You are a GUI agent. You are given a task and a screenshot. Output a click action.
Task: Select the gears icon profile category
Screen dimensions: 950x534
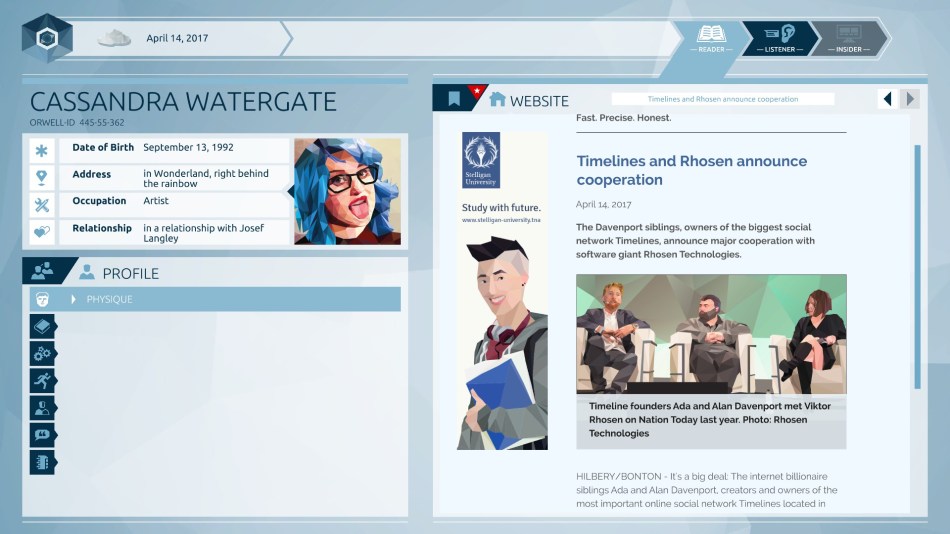[x=42, y=353]
